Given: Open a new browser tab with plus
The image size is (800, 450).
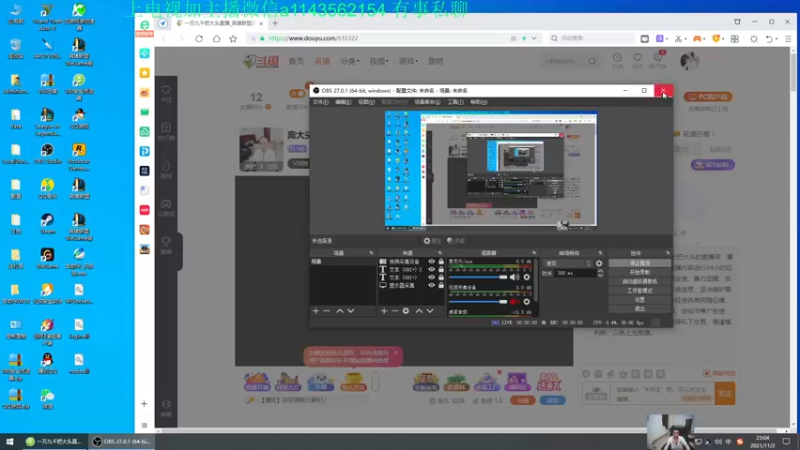Looking at the screenshot, I should (x=275, y=23).
